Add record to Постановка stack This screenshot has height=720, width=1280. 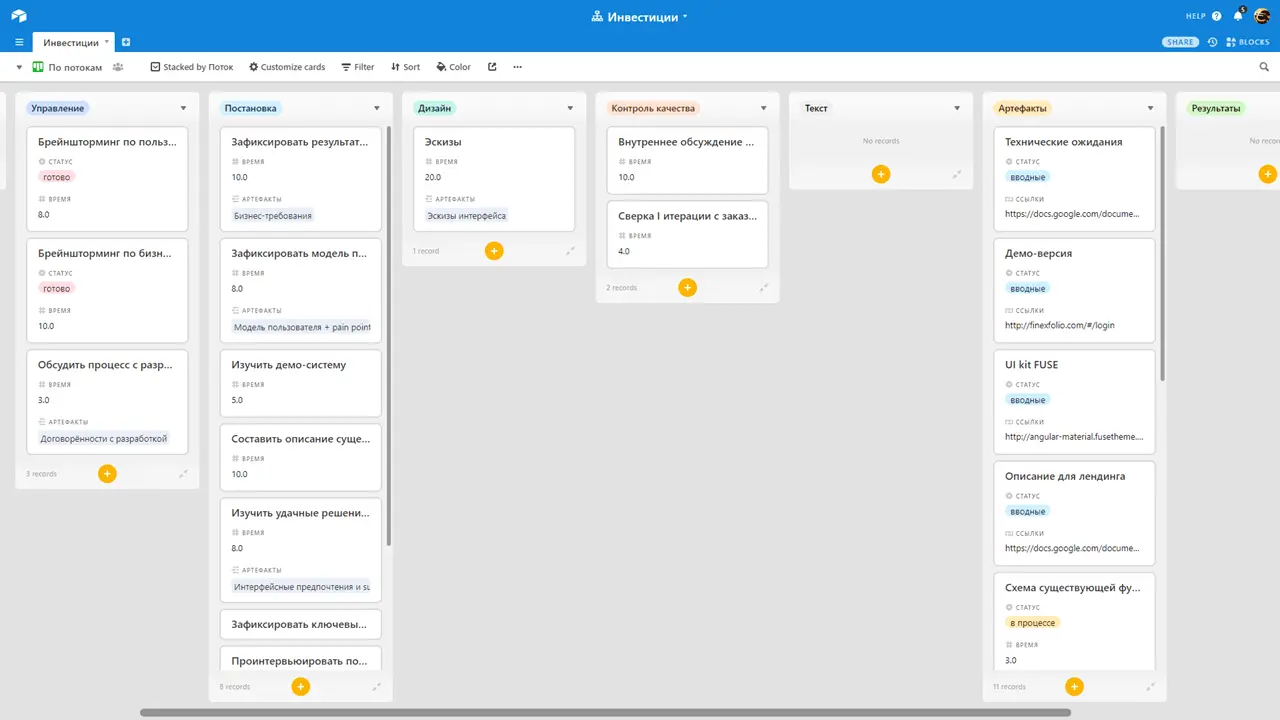301,686
